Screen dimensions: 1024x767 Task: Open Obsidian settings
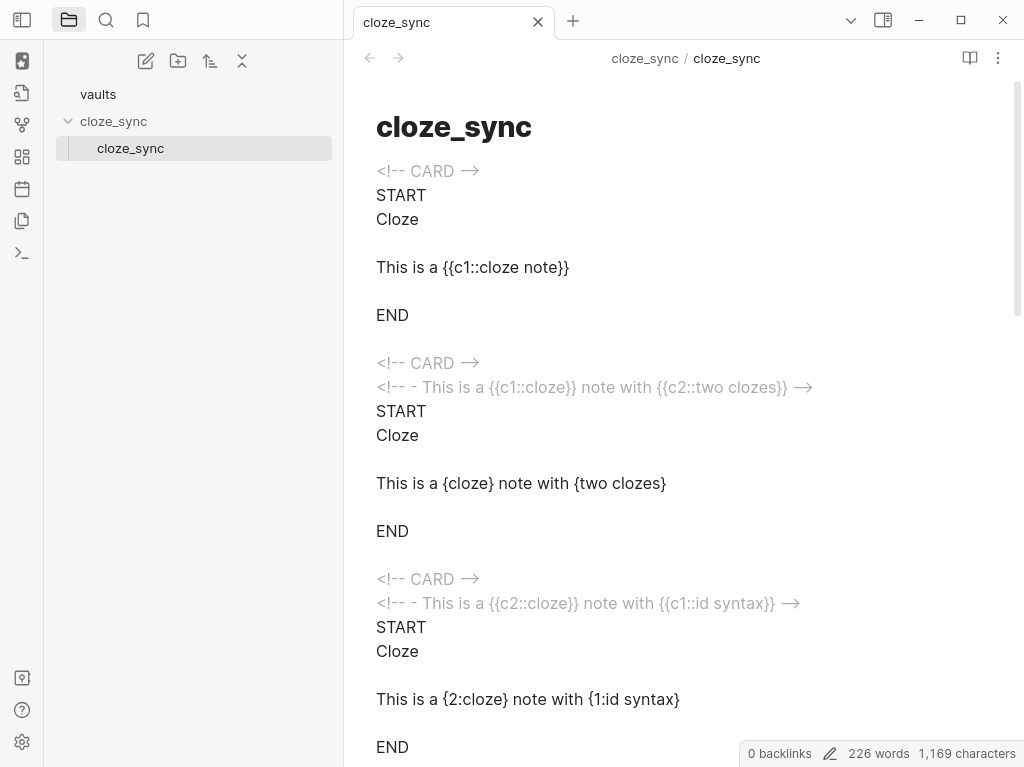[x=22, y=742]
